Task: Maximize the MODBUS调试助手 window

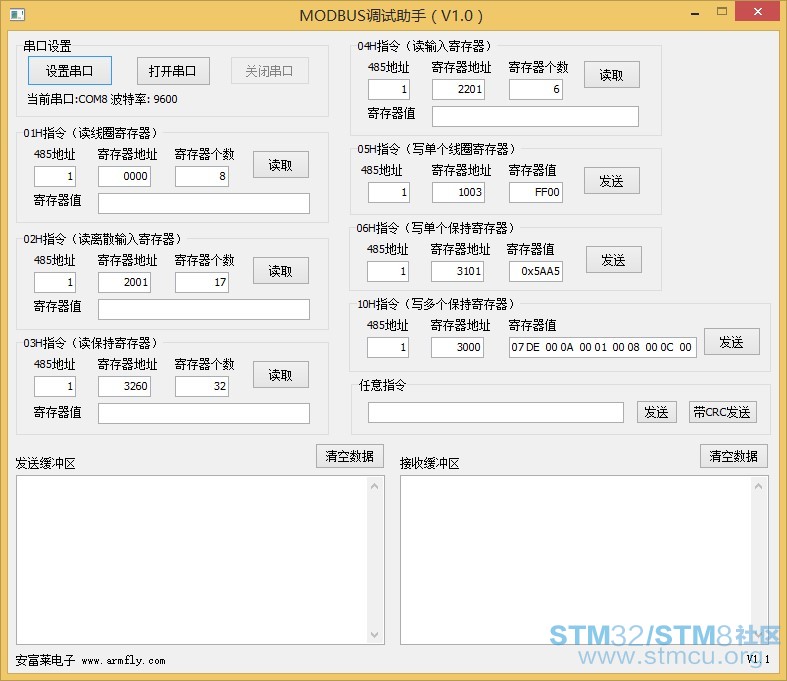Action: pyautogui.click(x=722, y=12)
